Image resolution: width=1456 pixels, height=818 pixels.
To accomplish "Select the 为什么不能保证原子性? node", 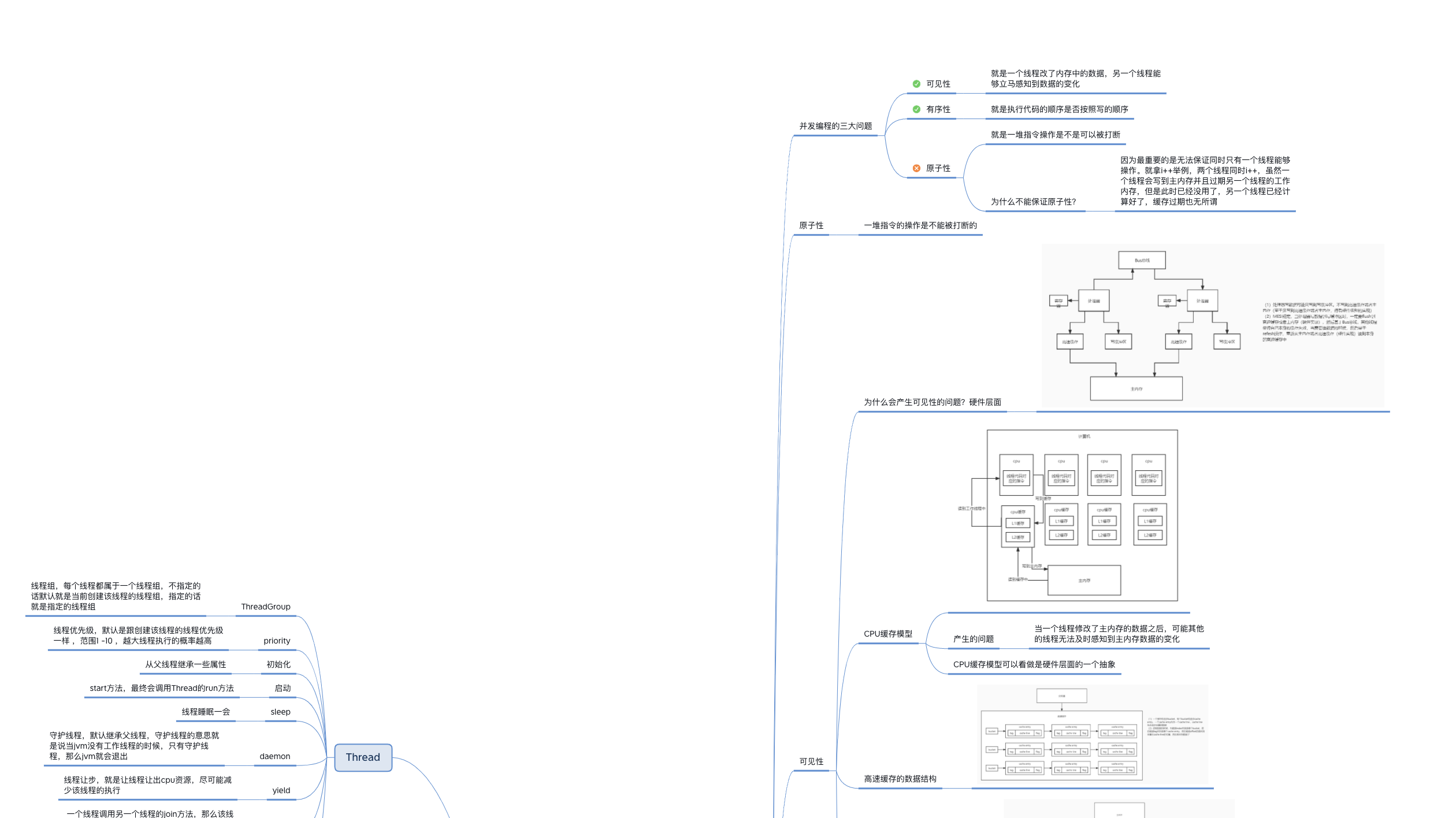I will pyautogui.click(x=1034, y=202).
